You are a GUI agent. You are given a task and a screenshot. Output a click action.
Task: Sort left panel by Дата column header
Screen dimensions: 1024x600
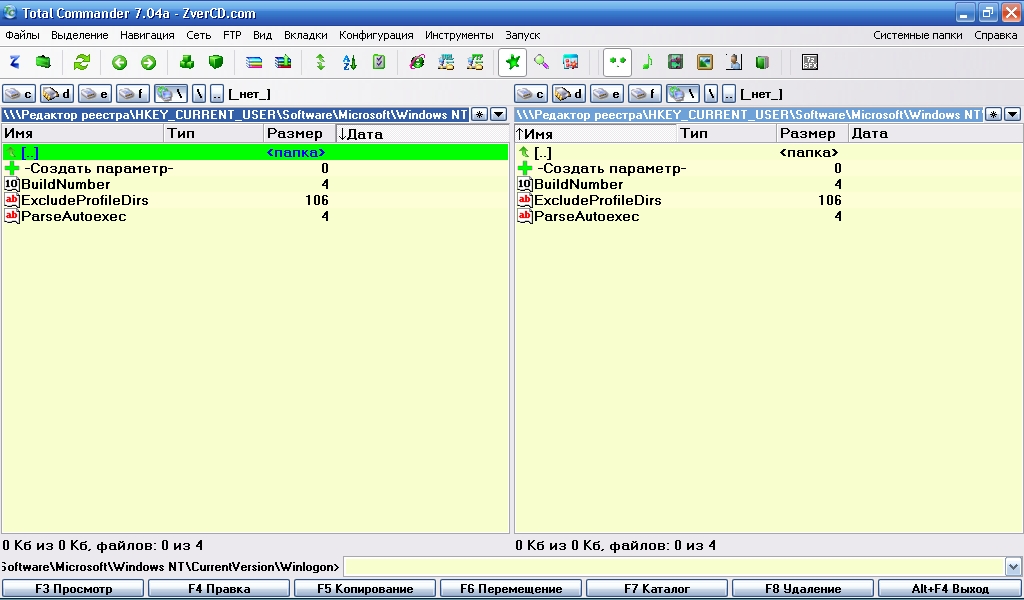(422, 134)
